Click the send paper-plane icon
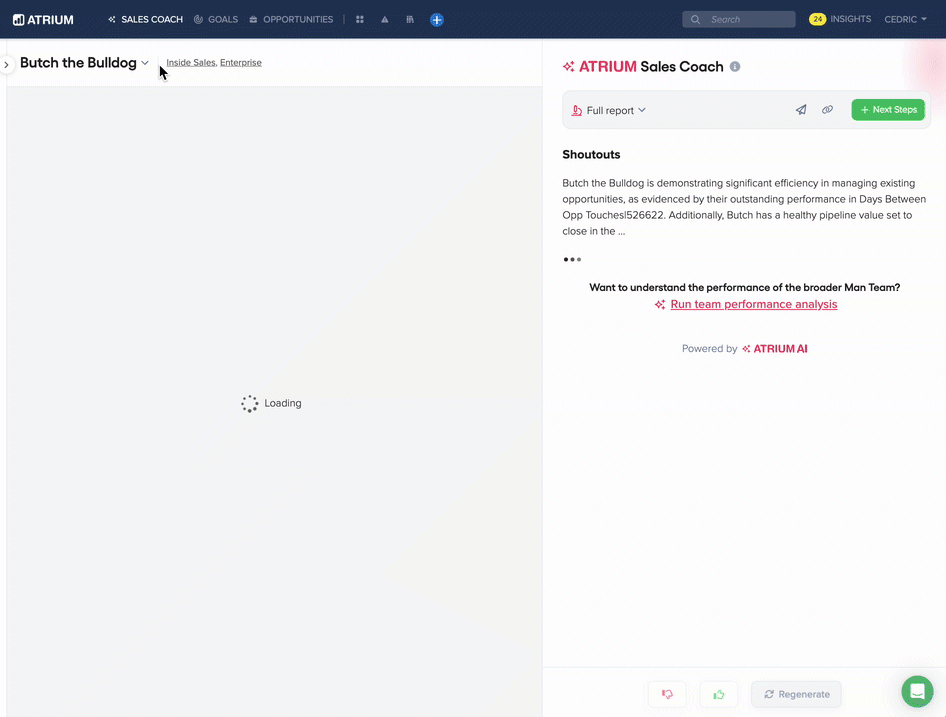 (x=801, y=110)
